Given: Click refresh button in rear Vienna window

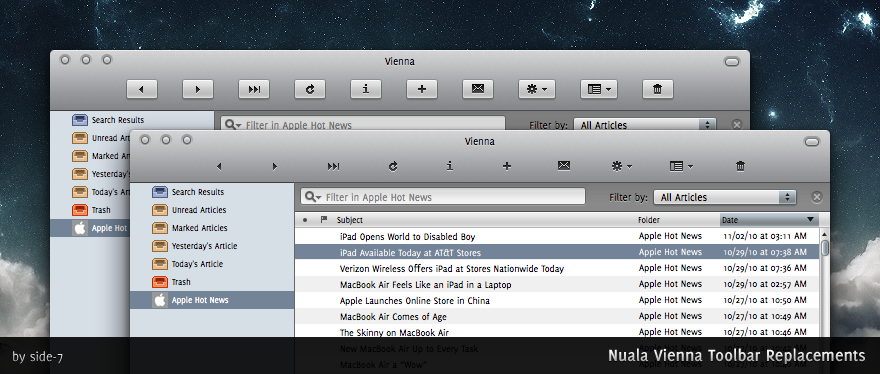Looking at the screenshot, I should [310, 89].
